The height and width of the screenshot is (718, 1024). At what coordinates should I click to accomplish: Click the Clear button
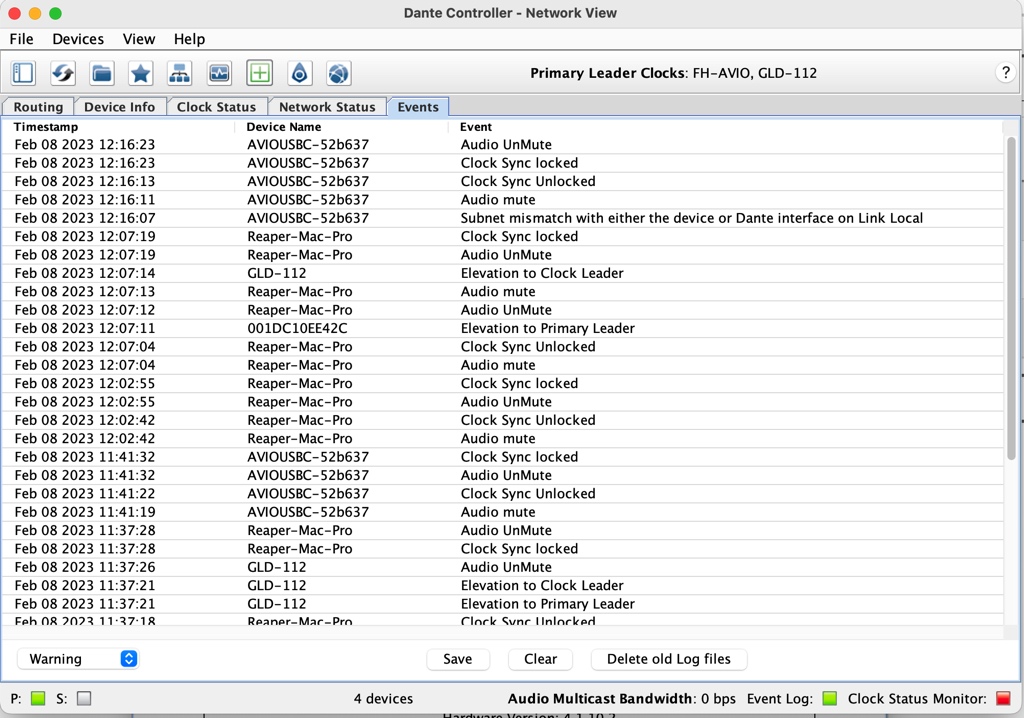pyautogui.click(x=541, y=659)
